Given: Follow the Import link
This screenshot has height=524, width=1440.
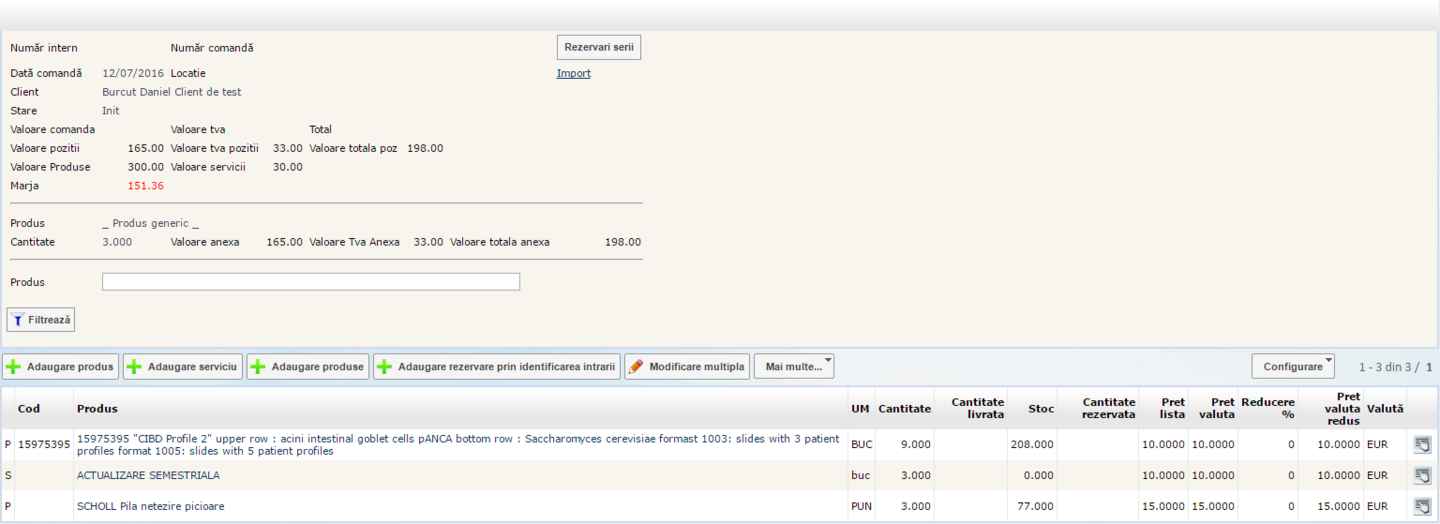Looking at the screenshot, I should [x=573, y=73].
